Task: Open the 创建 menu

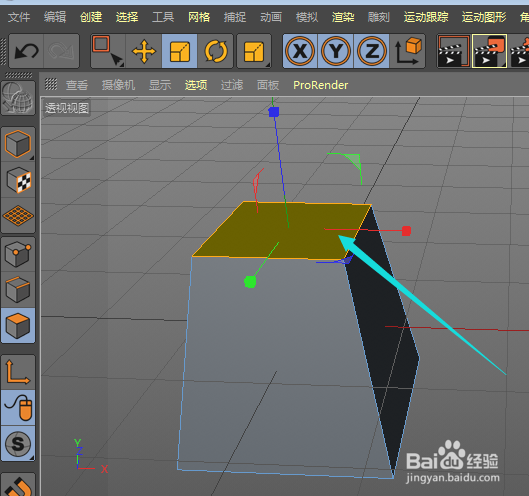Action: coord(91,17)
